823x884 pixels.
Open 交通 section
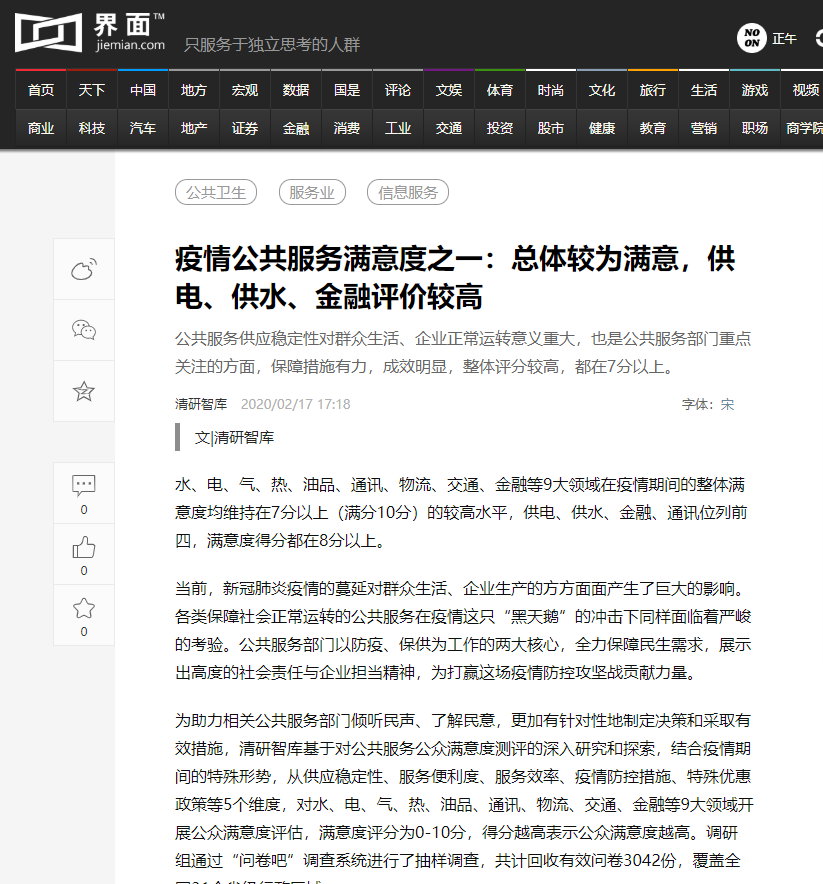(449, 128)
